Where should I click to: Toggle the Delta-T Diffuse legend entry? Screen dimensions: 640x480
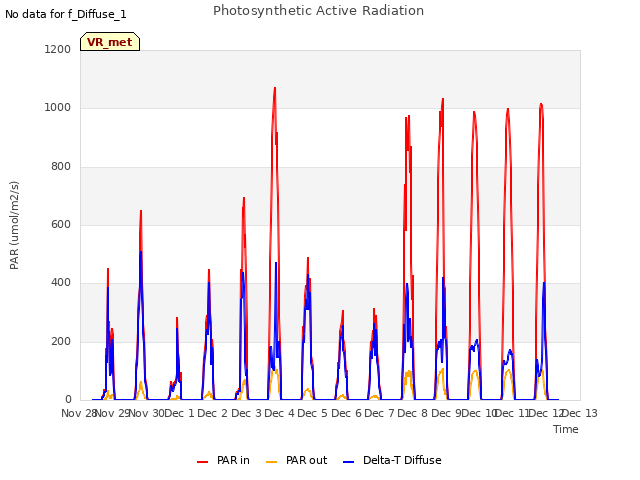click(x=392, y=460)
